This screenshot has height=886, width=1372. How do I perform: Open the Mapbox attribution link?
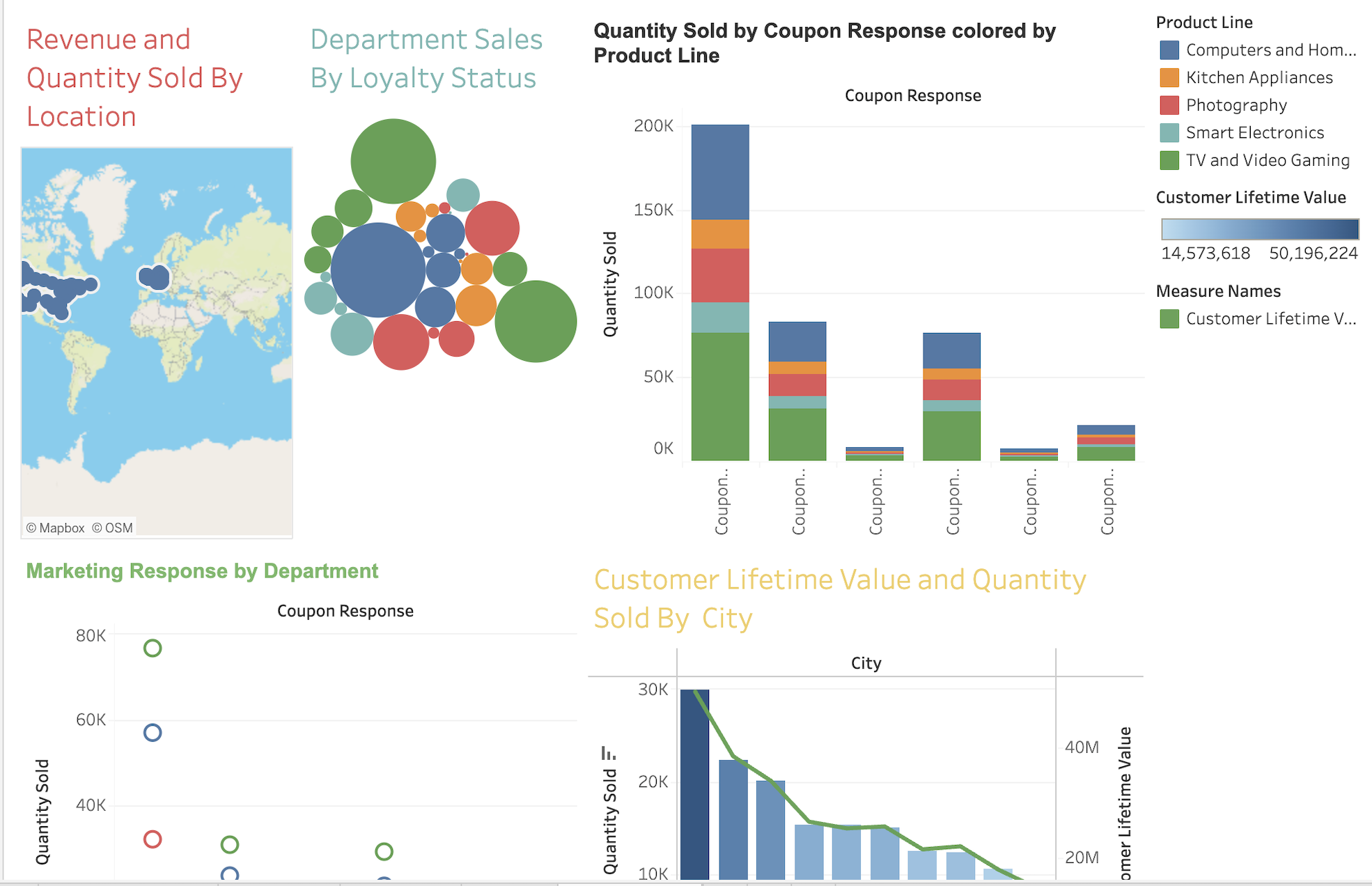click(x=55, y=528)
